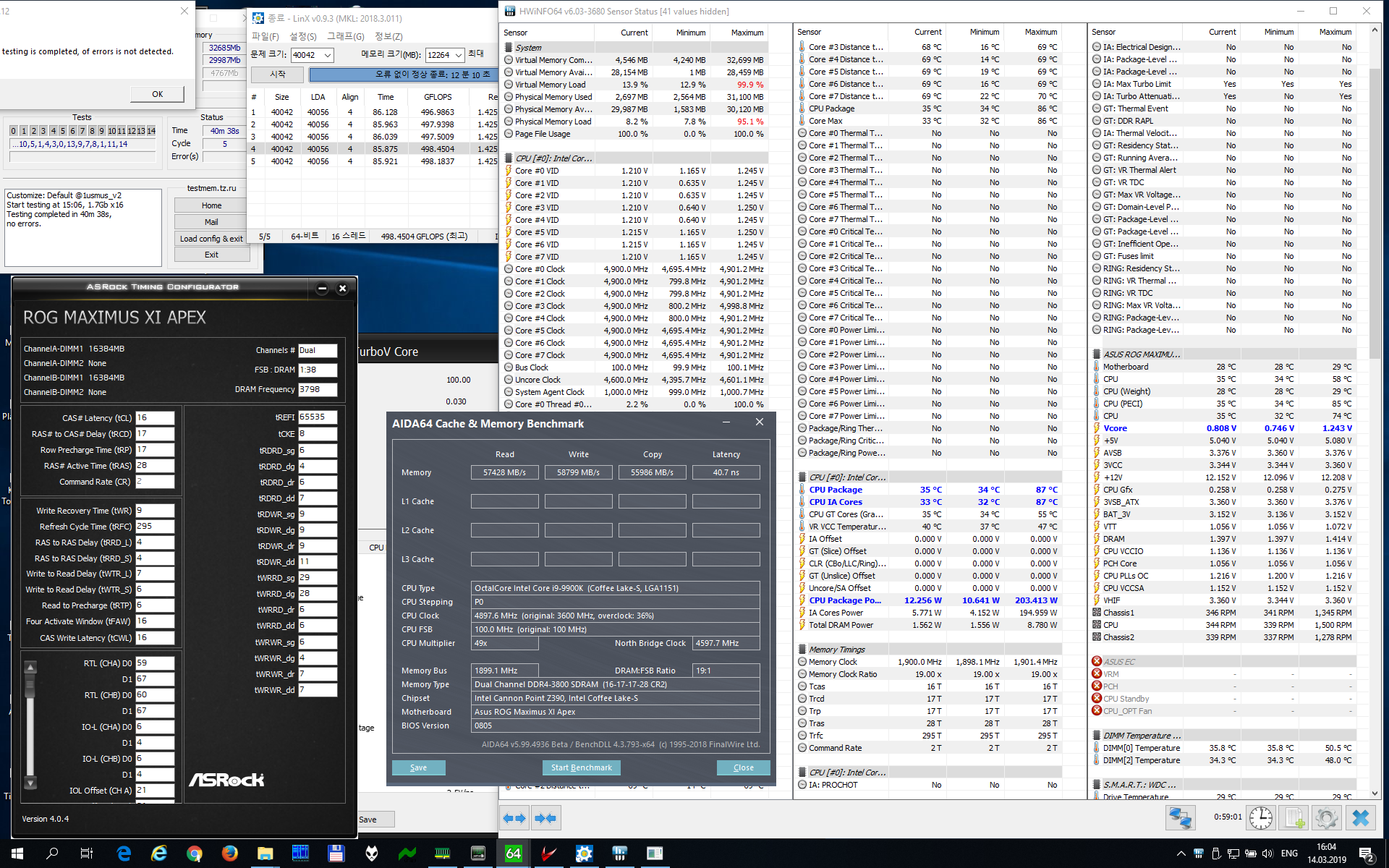Reset HWiNFO elapsed time clock icon
Screen dimensions: 1389x868
pos(1261,818)
